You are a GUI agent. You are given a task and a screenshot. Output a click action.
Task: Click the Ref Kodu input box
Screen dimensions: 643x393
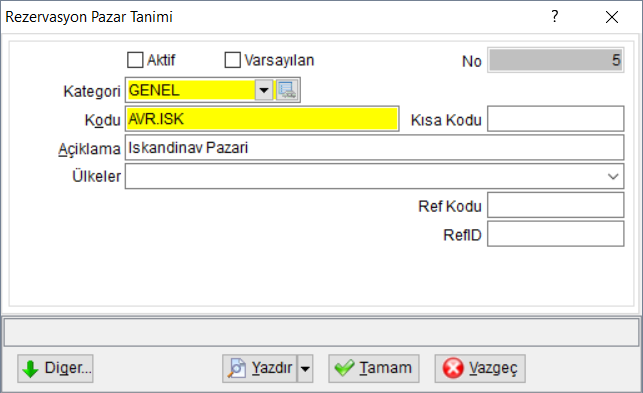click(556, 205)
